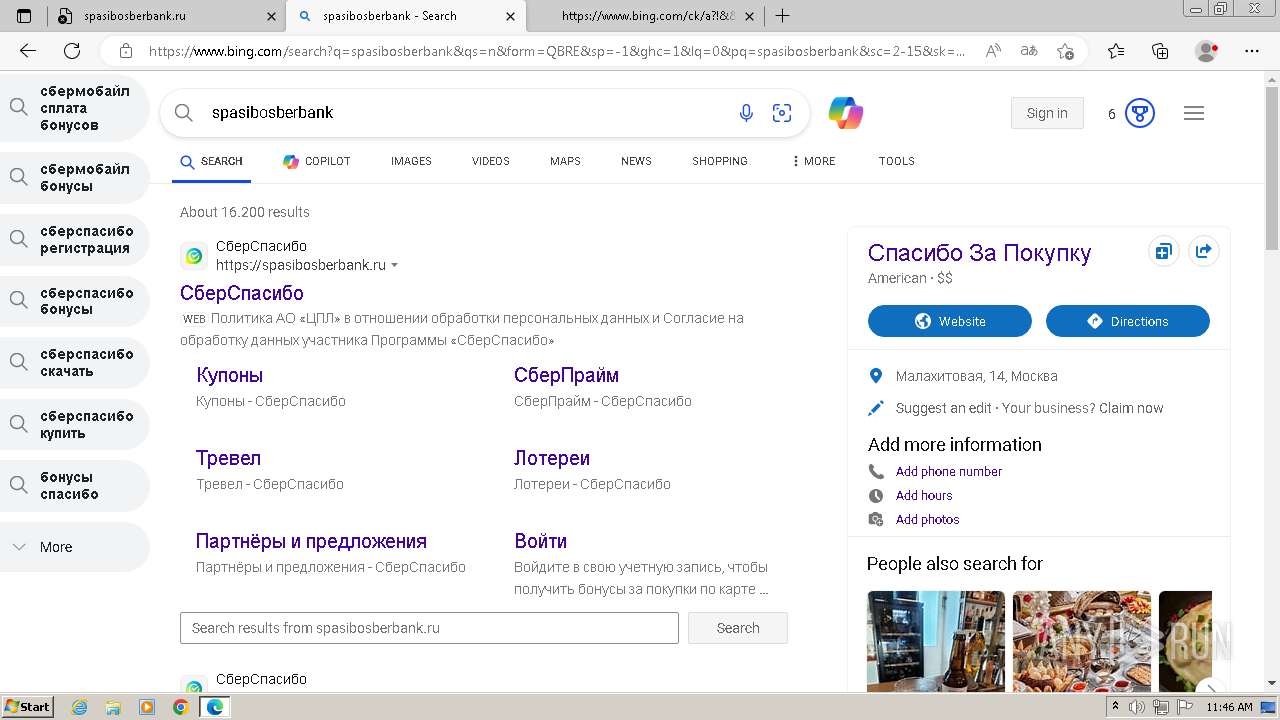Open the Read aloud icon in address bar

(x=993, y=51)
